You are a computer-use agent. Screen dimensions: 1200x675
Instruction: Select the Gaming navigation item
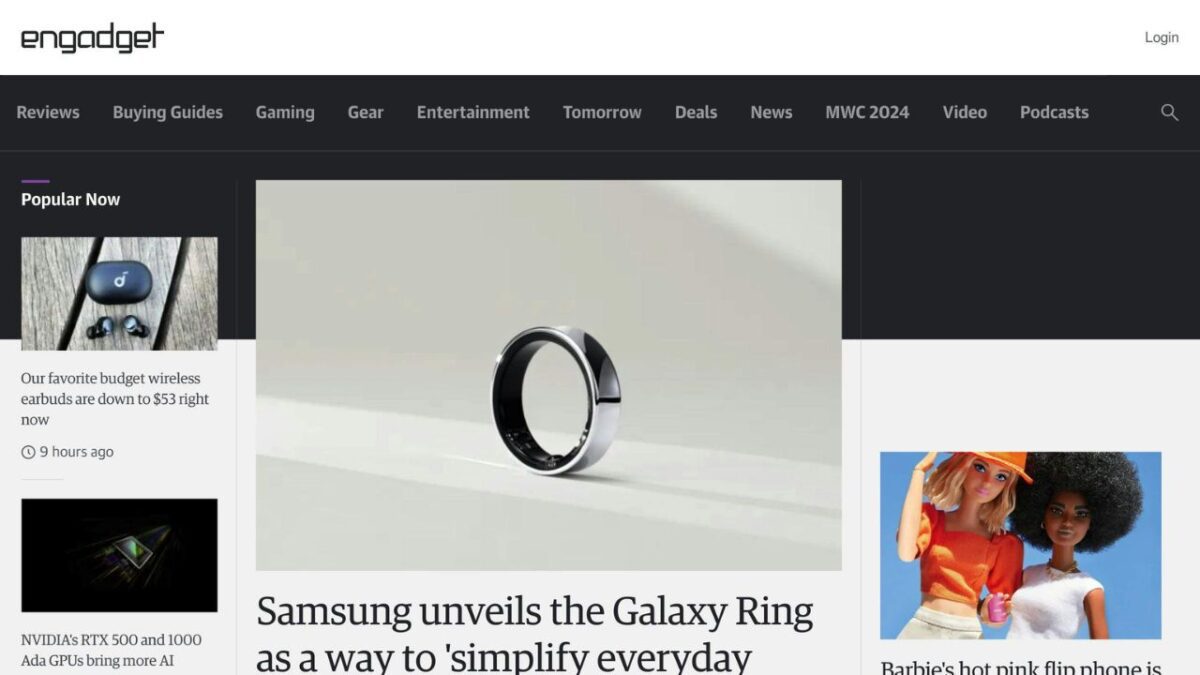pyautogui.click(x=285, y=112)
